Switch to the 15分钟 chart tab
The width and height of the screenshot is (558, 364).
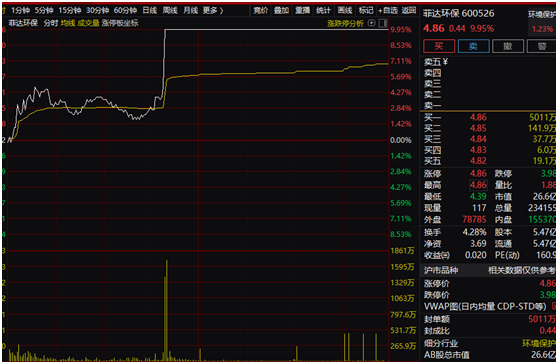(70, 10)
